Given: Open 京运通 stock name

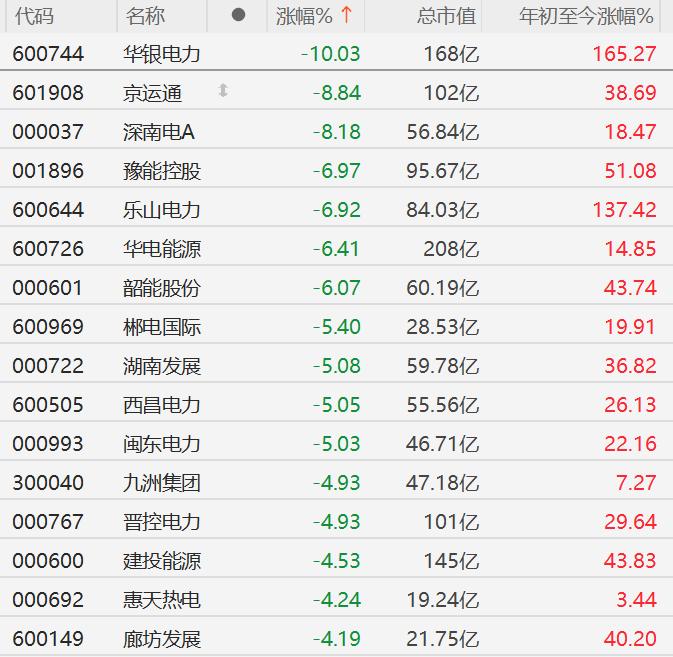Looking at the screenshot, I should pos(152,93).
